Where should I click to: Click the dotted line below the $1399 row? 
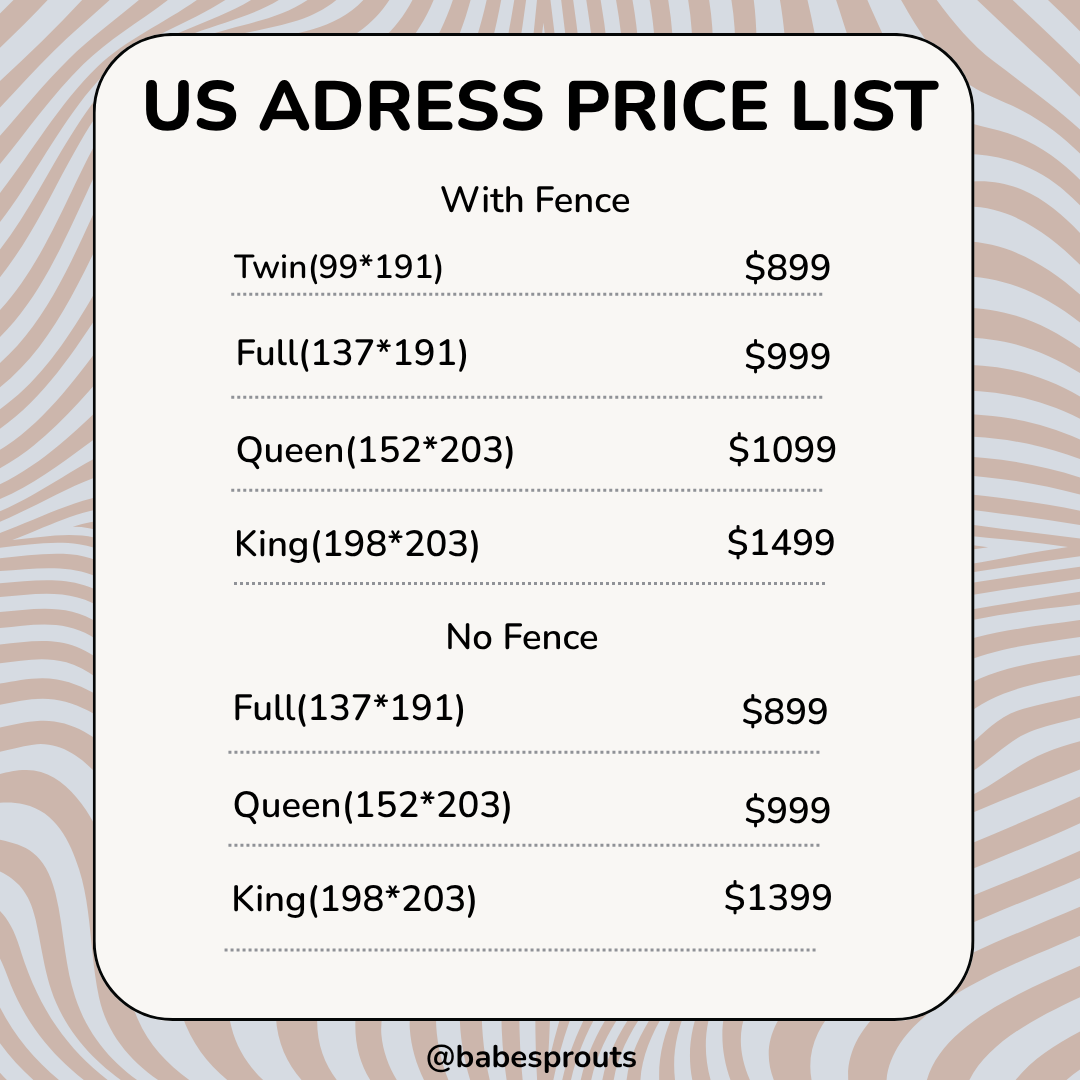click(x=520, y=949)
